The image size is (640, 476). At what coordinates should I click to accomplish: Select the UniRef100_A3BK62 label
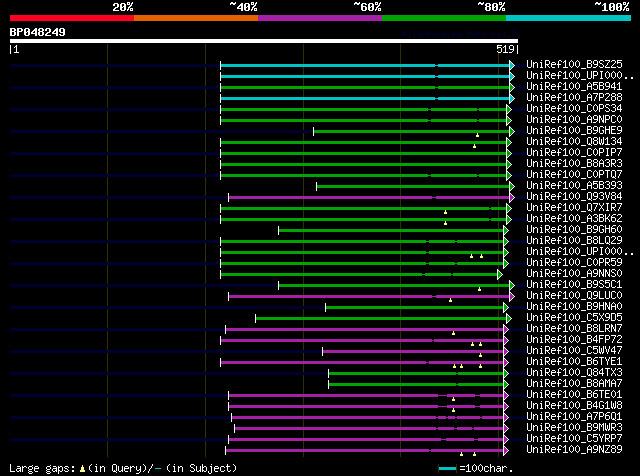coord(574,219)
